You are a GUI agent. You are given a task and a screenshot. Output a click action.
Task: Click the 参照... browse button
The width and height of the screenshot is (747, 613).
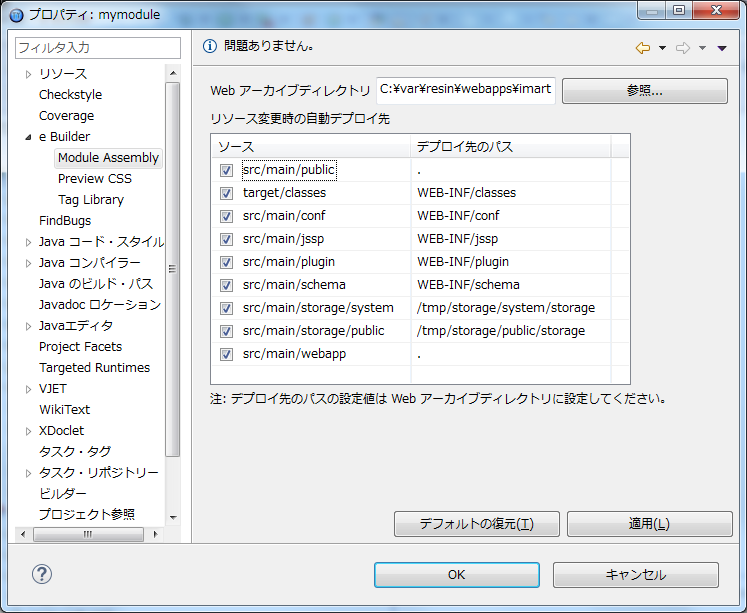(x=645, y=90)
